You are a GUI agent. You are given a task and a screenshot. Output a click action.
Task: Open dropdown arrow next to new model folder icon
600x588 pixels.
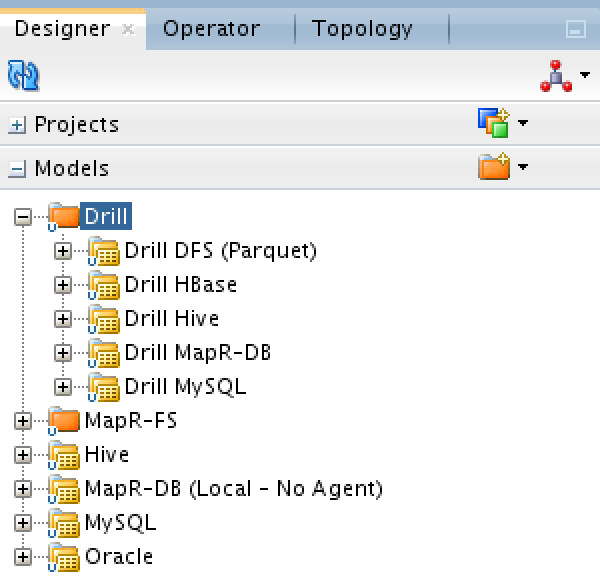523,166
